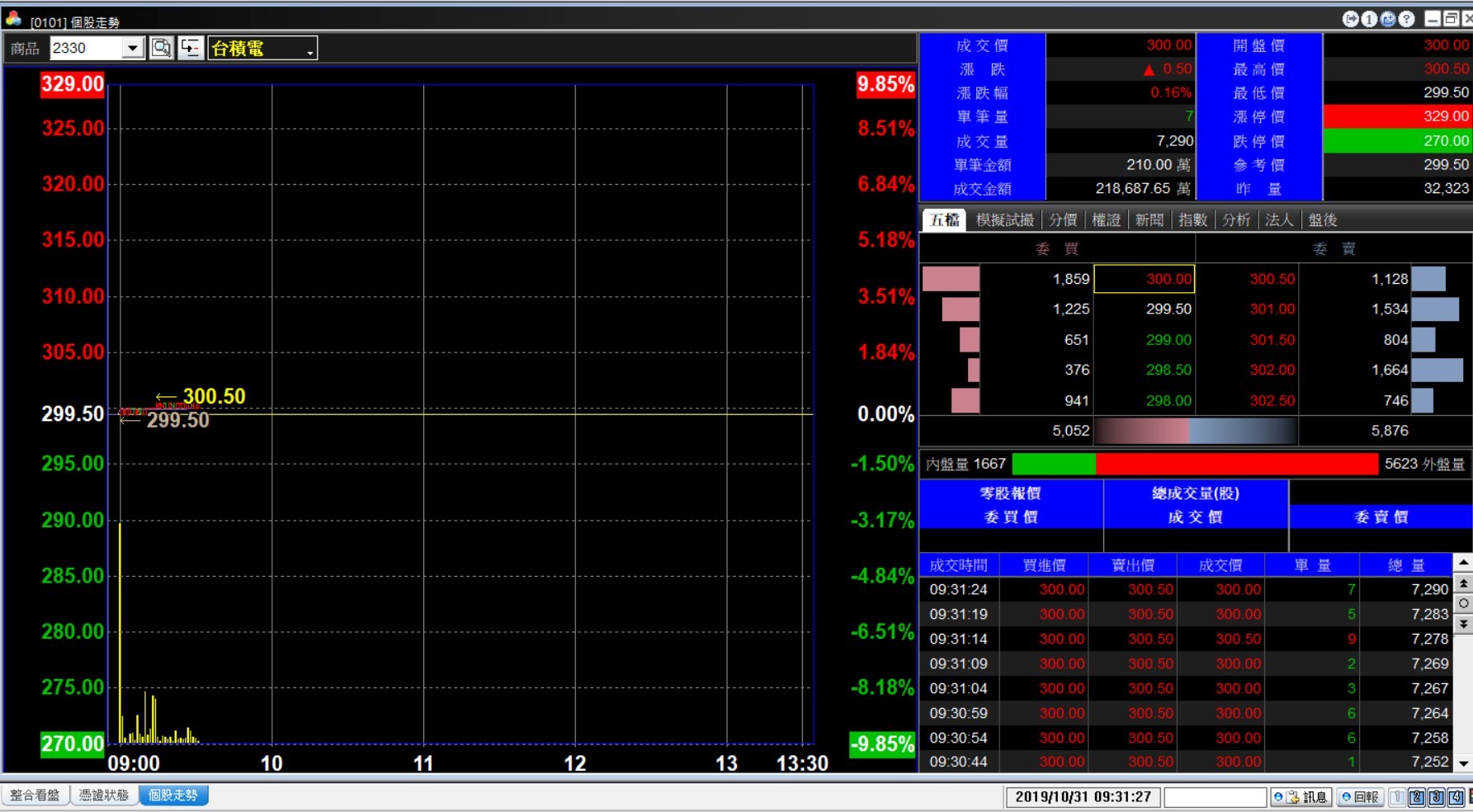The width and height of the screenshot is (1473, 812).
Task: Switch to the 盤後 tab
Action: click(1322, 220)
